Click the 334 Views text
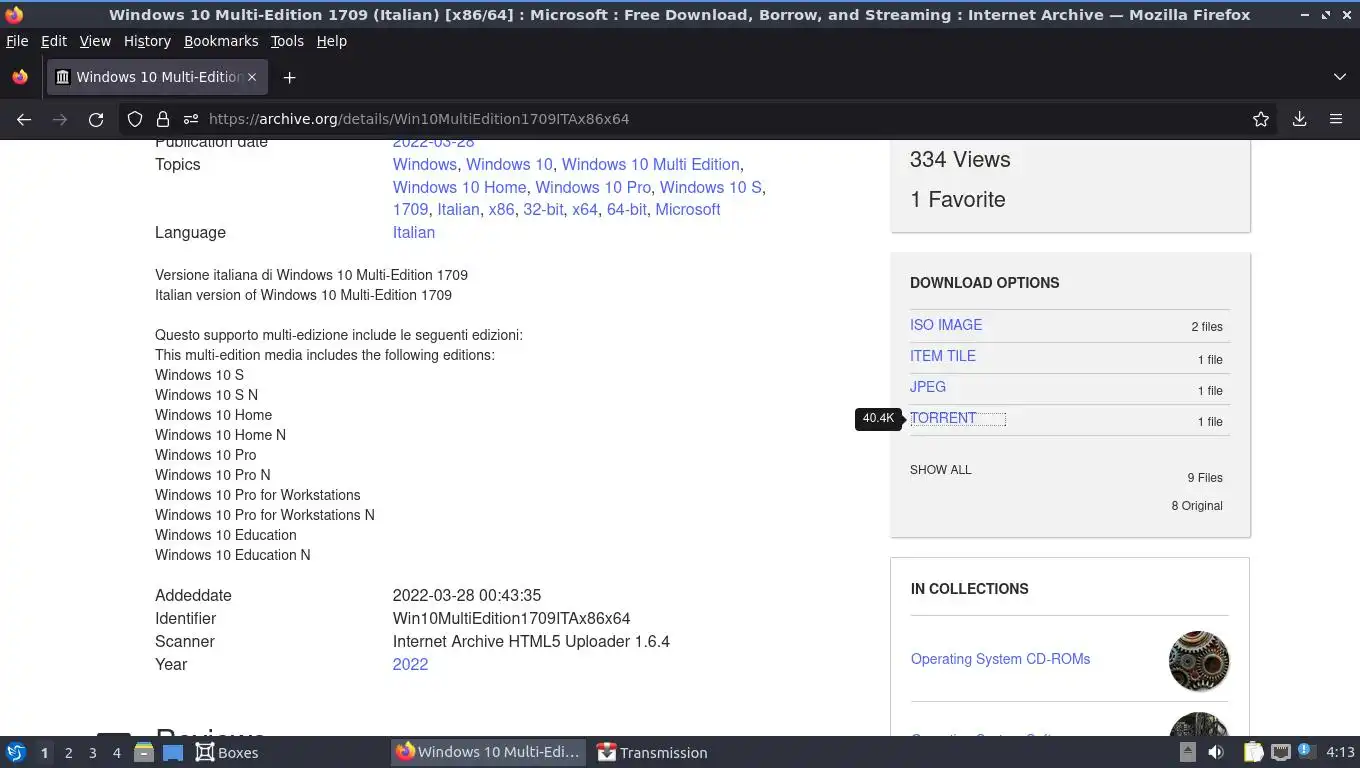 tap(960, 160)
